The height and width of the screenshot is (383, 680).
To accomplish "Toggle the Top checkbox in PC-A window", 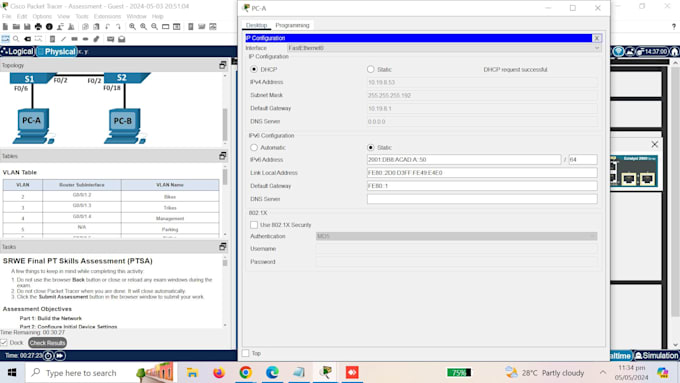I will [x=245, y=353].
